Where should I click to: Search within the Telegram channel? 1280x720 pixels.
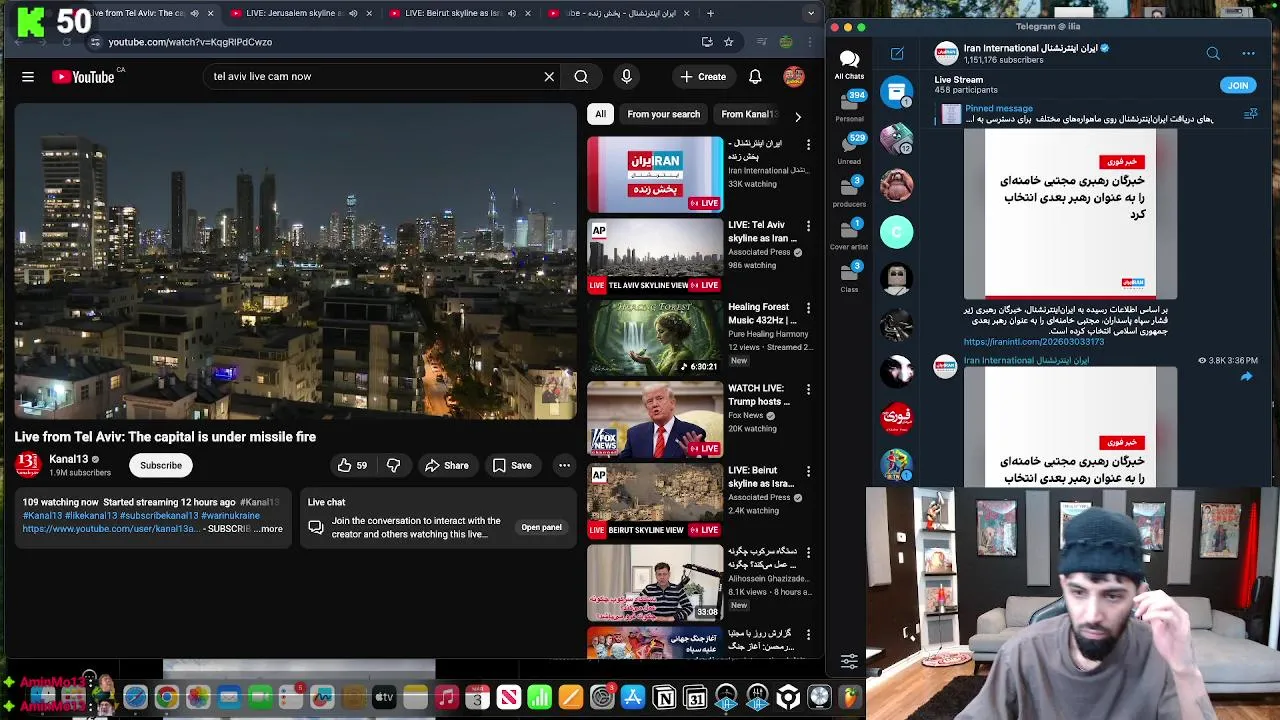(1213, 54)
